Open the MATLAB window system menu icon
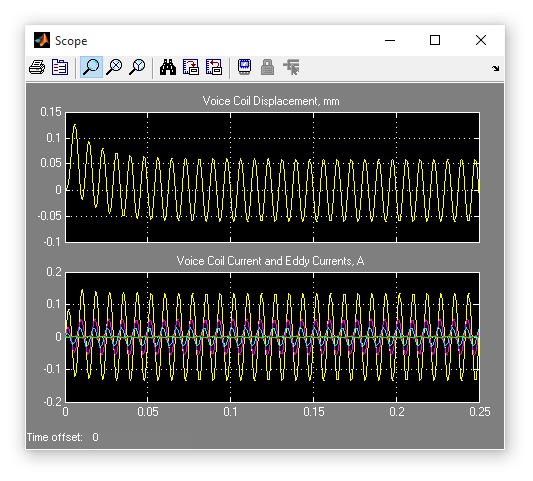This screenshot has width=533, height=481. (x=42, y=40)
